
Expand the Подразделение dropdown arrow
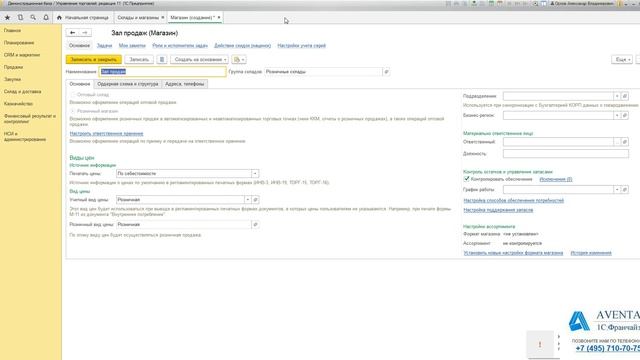(617, 96)
